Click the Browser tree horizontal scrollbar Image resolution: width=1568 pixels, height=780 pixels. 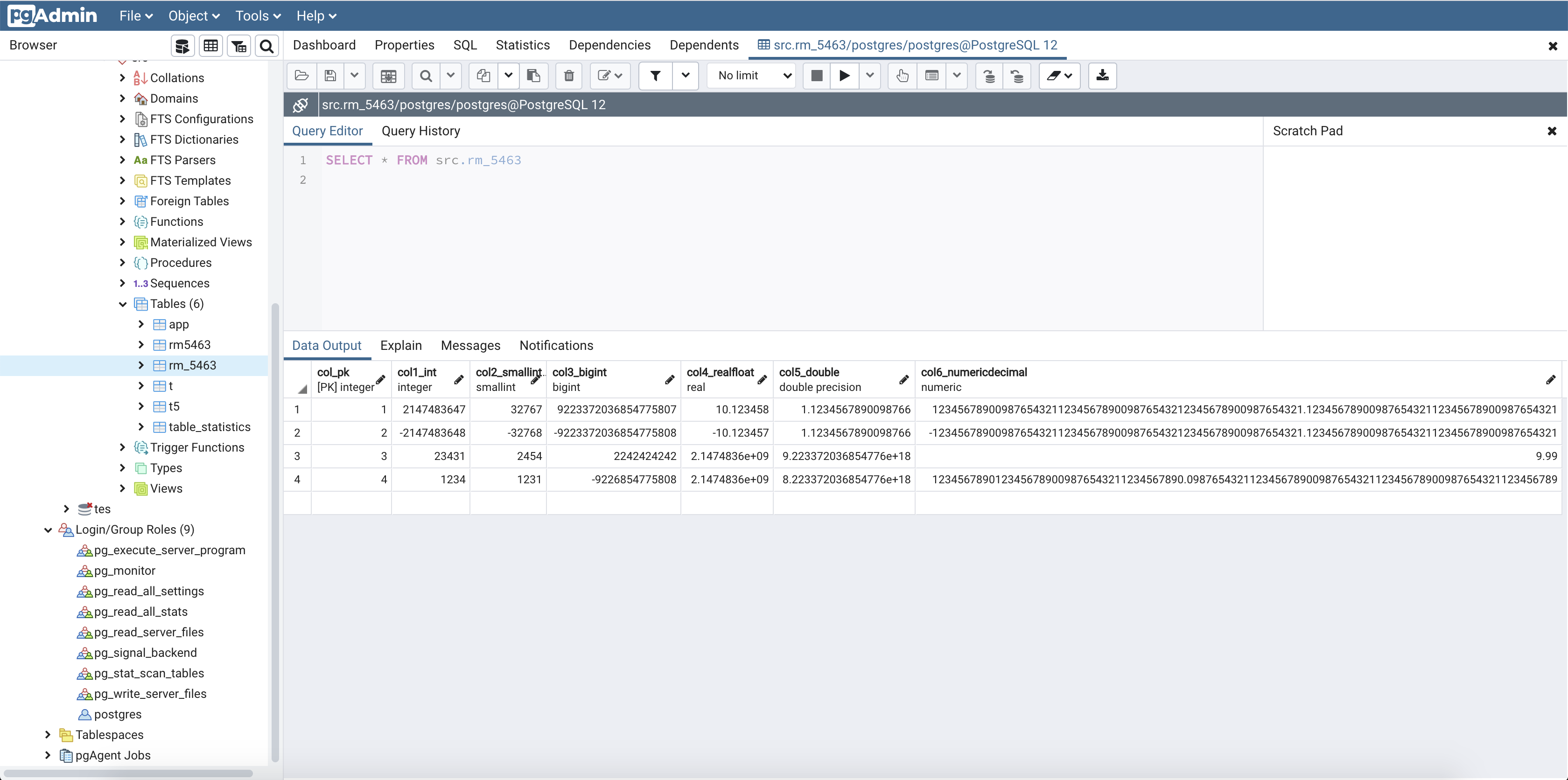[x=128, y=773]
